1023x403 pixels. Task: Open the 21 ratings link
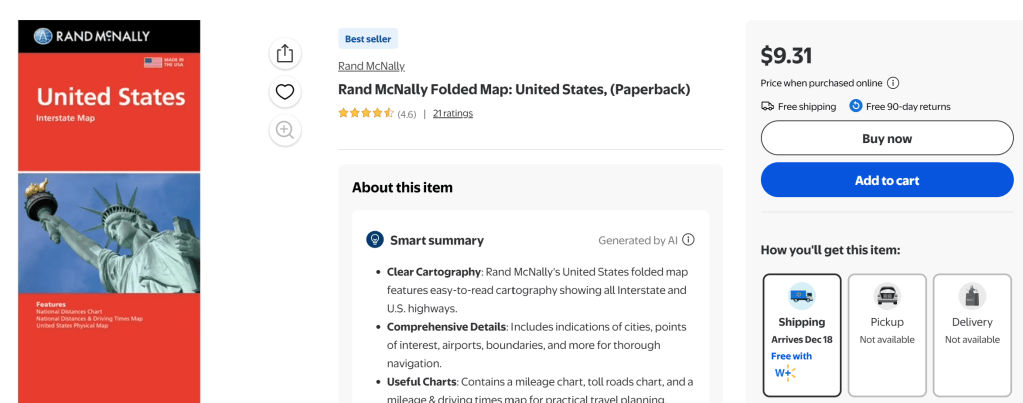pos(453,113)
